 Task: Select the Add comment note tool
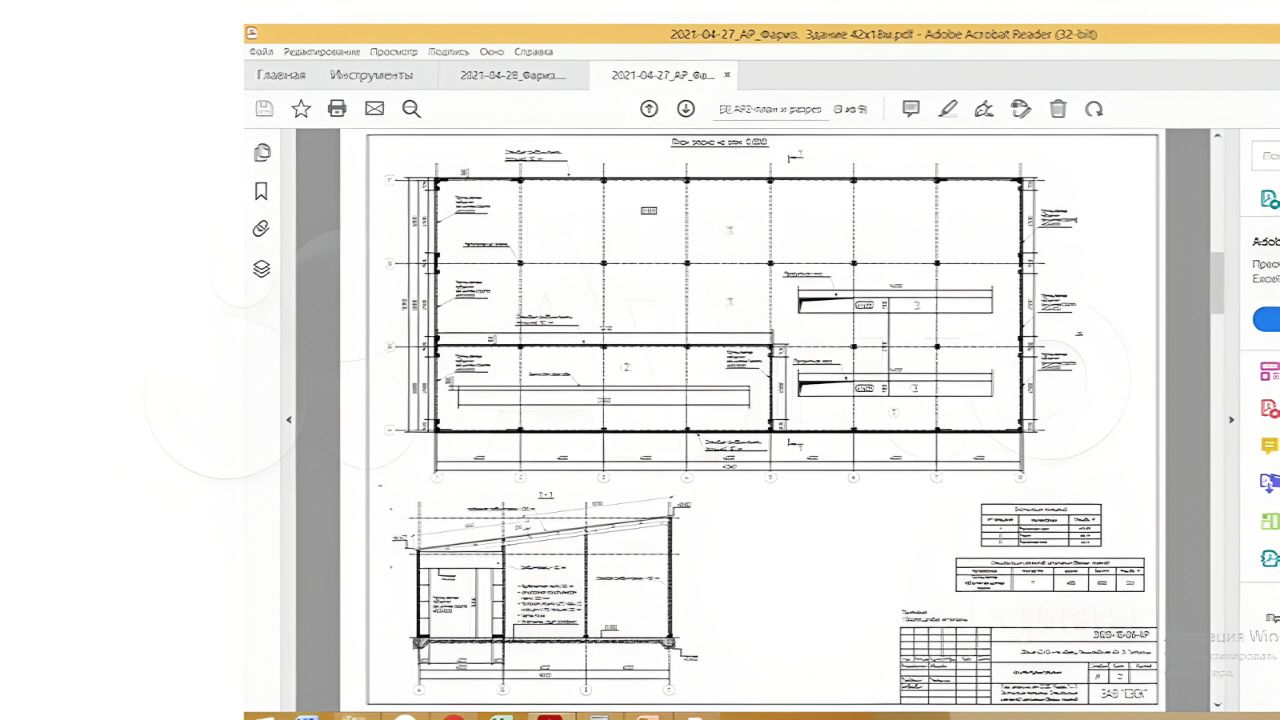(911, 109)
